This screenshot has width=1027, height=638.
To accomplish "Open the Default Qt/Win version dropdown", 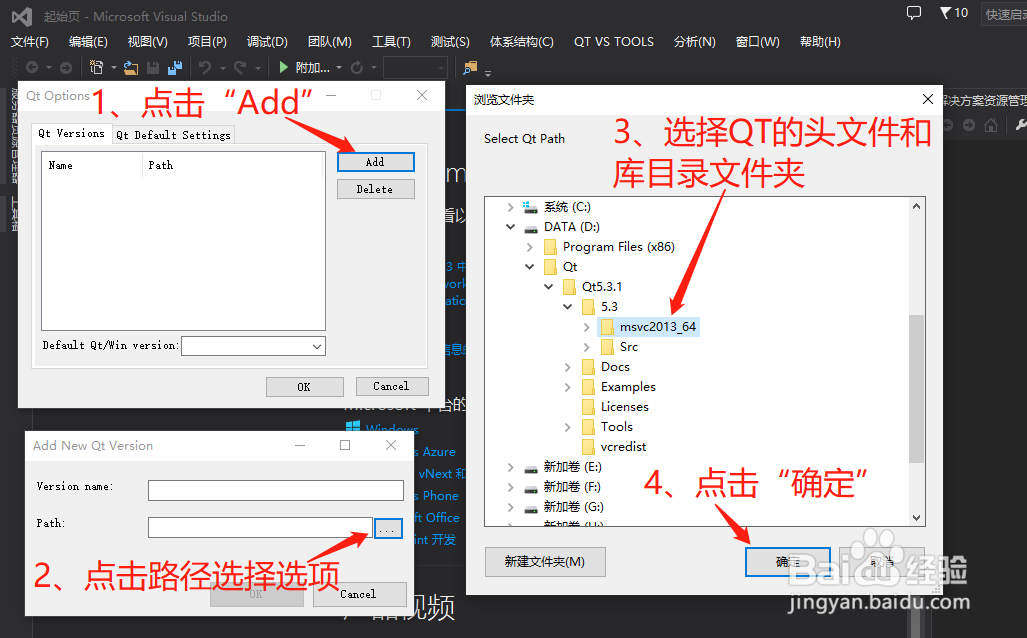I will pyautogui.click(x=316, y=345).
